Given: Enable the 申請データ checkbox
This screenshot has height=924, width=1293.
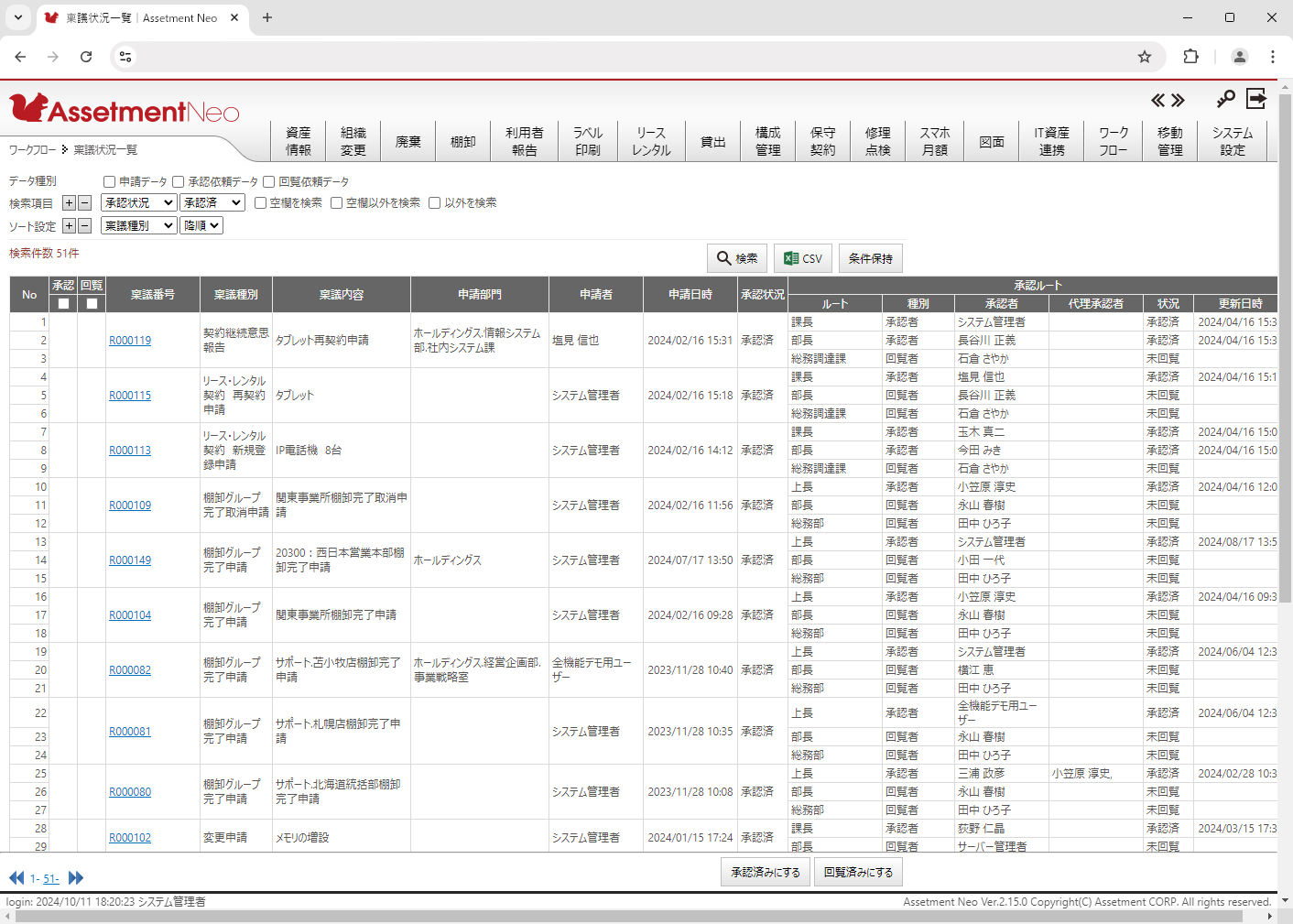Looking at the screenshot, I should pos(107,180).
